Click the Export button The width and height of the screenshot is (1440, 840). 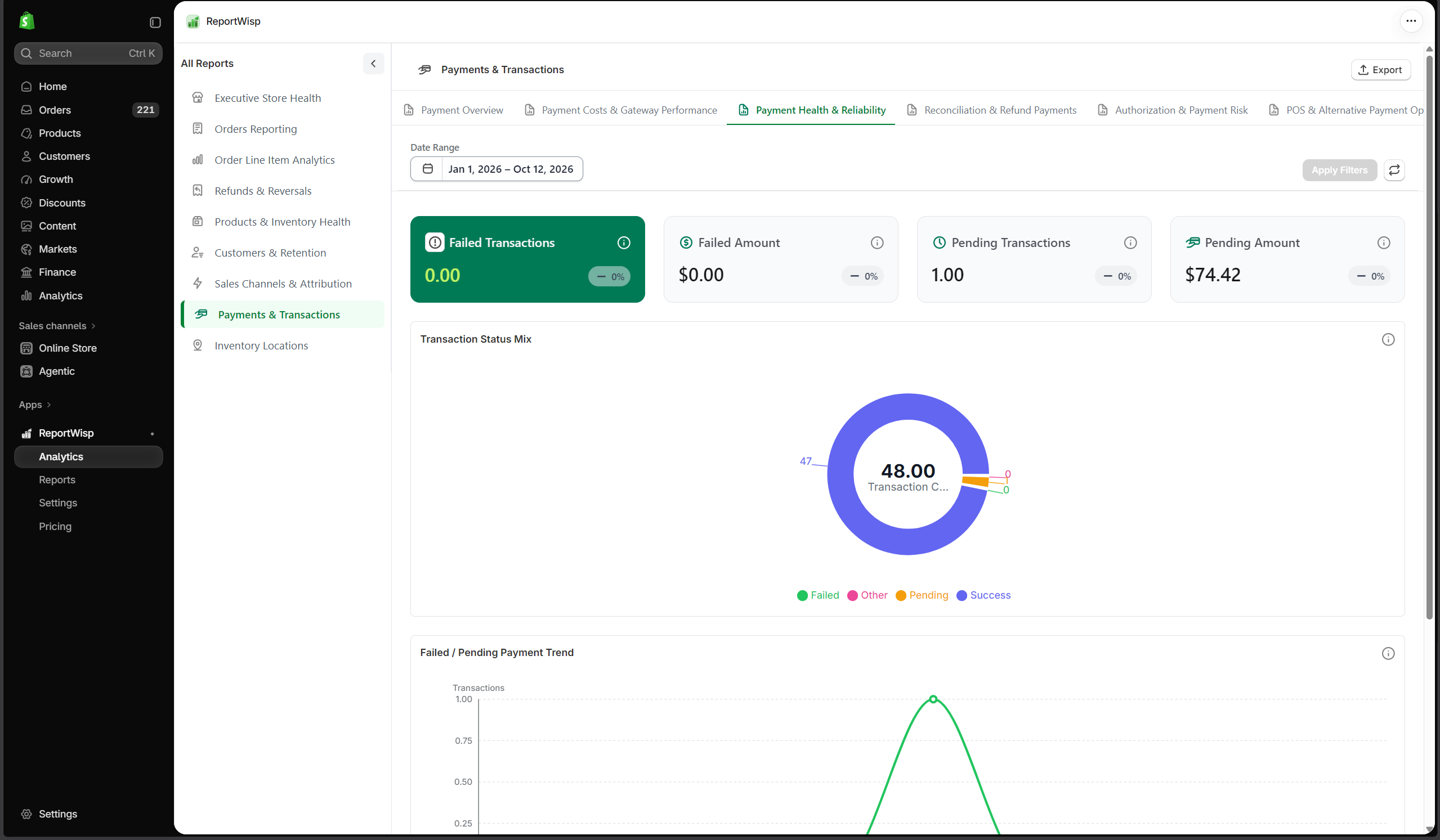pyautogui.click(x=1380, y=70)
